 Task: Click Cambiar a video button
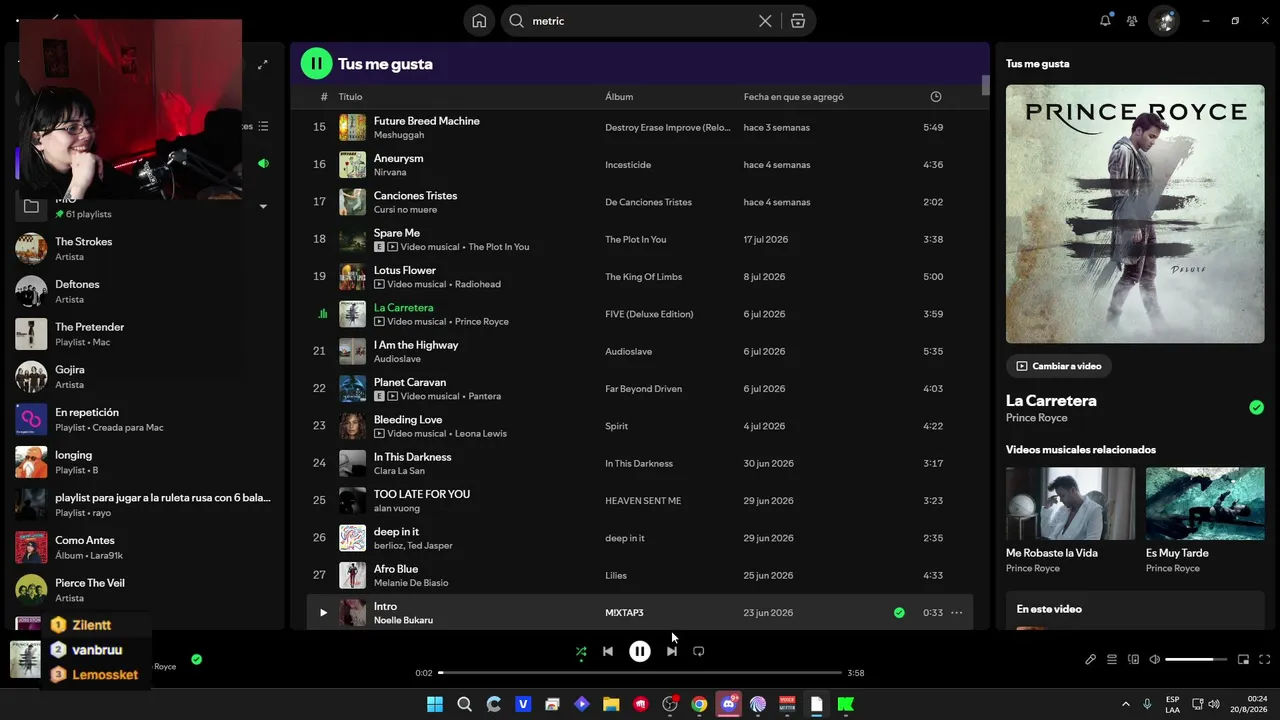1059,366
